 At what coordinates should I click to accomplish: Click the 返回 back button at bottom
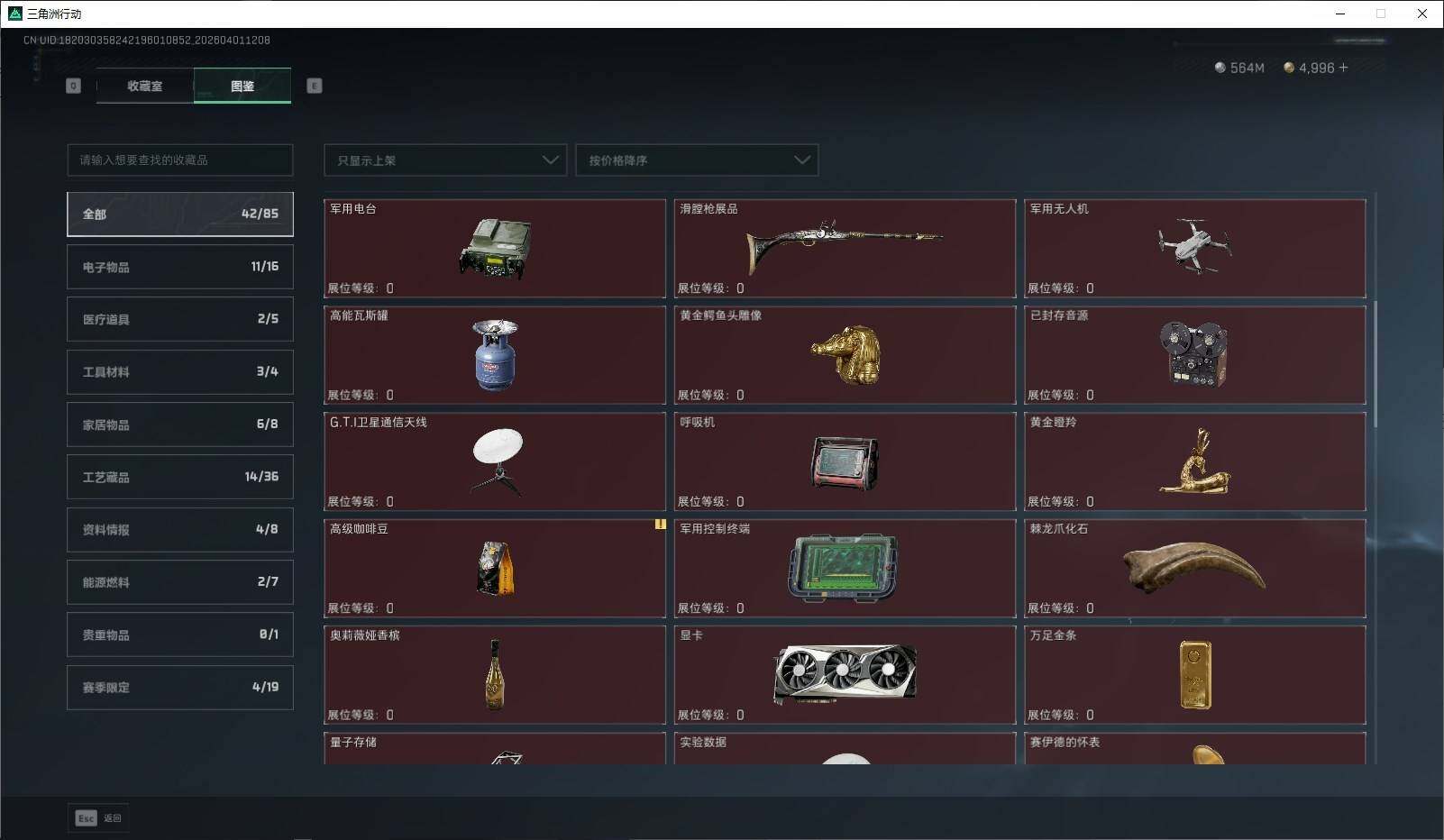point(112,817)
